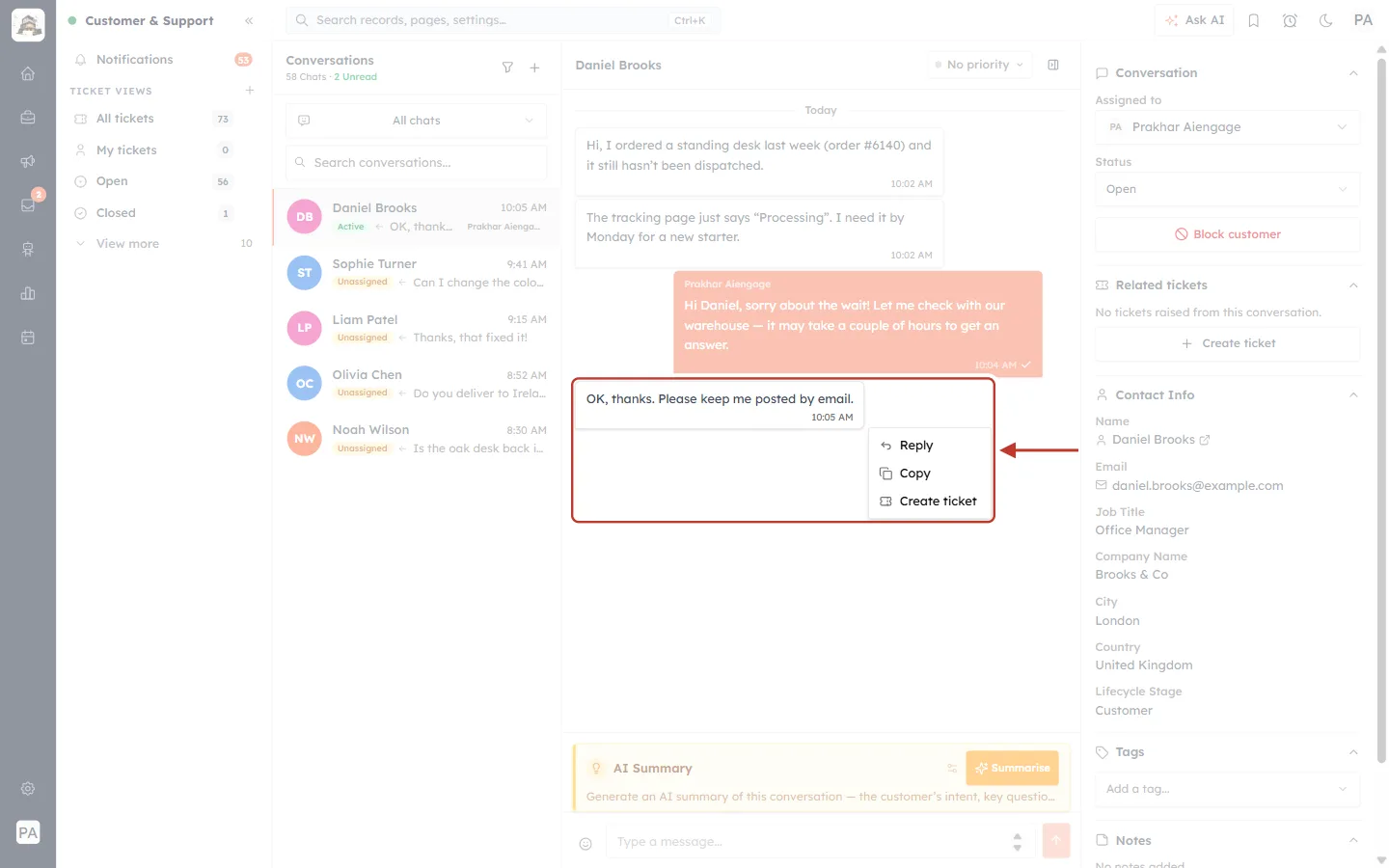1389x868 pixels.
Task: Filter conversations with the funnel icon
Action: [x=507, y=68]
